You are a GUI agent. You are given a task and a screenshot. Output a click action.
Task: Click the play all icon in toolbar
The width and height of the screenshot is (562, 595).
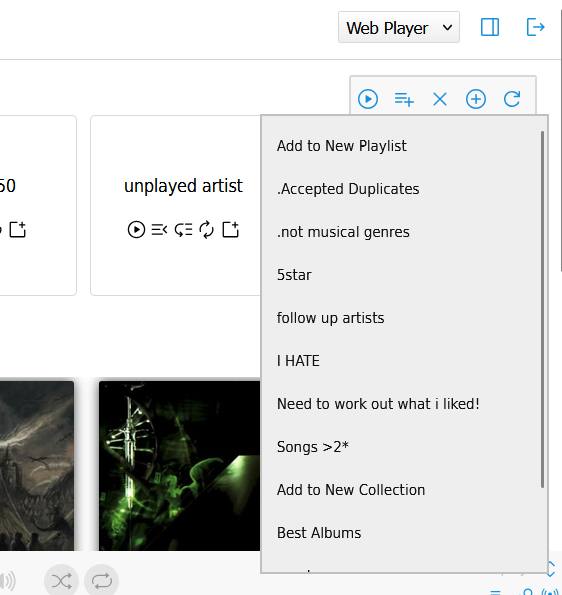pyautogui.click(x=368, y=99)
